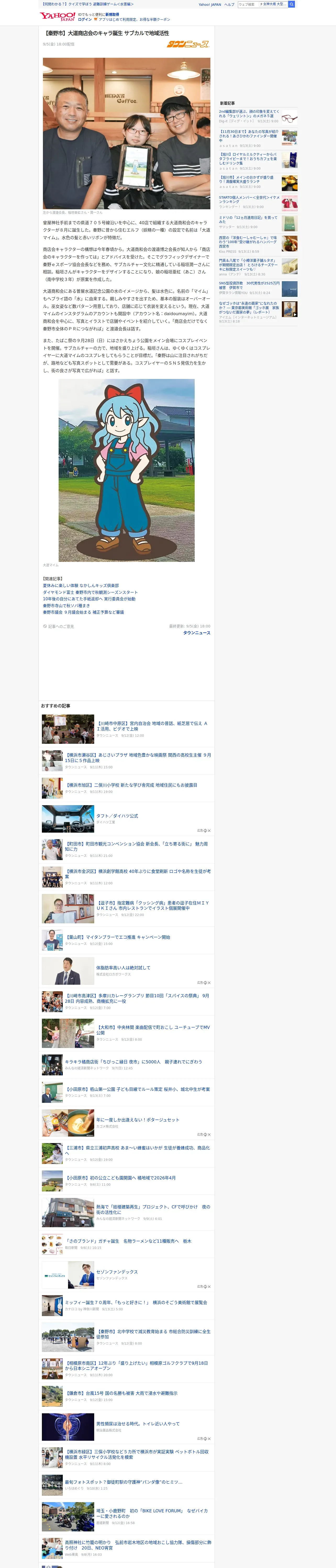Click the thumbnail for クッシング病 ＭＩＹＵＫＩさん article
Screen dimensions: 336x1568
(68, 908)
